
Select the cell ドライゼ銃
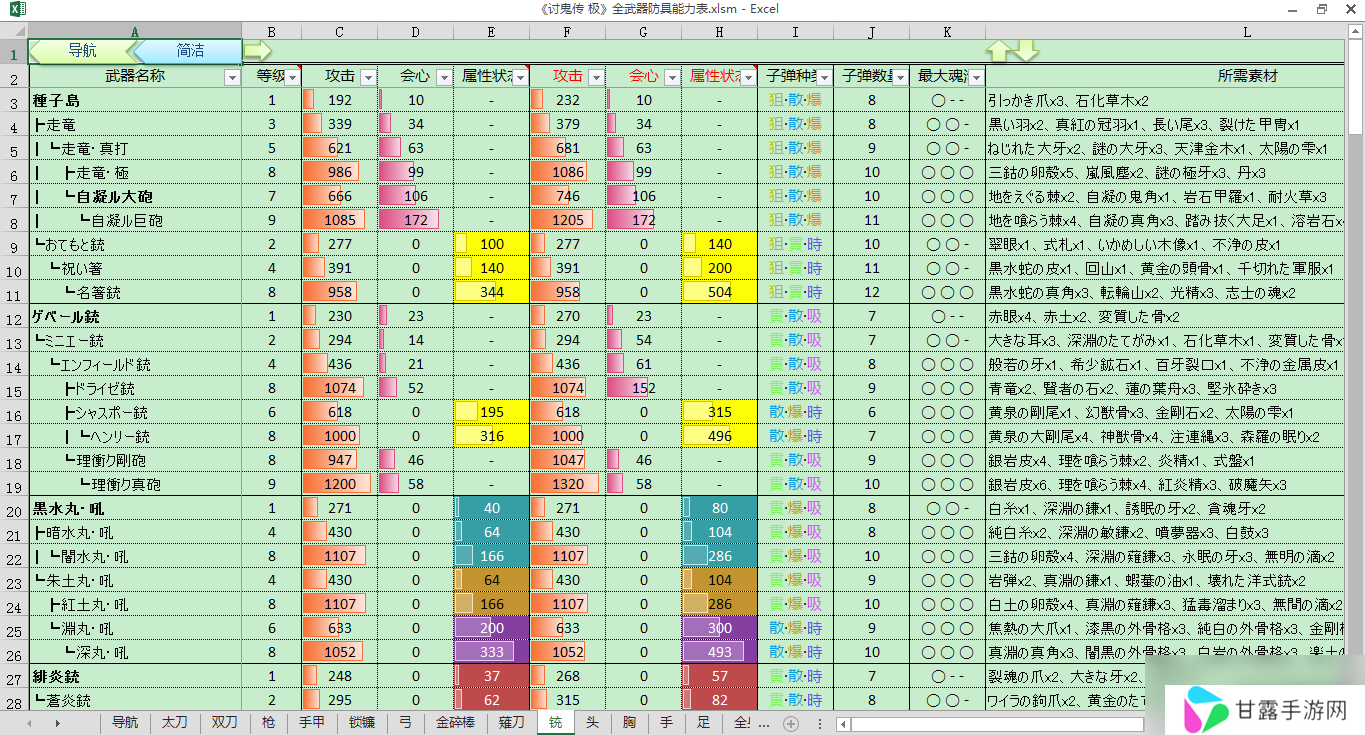click(135, 388)
